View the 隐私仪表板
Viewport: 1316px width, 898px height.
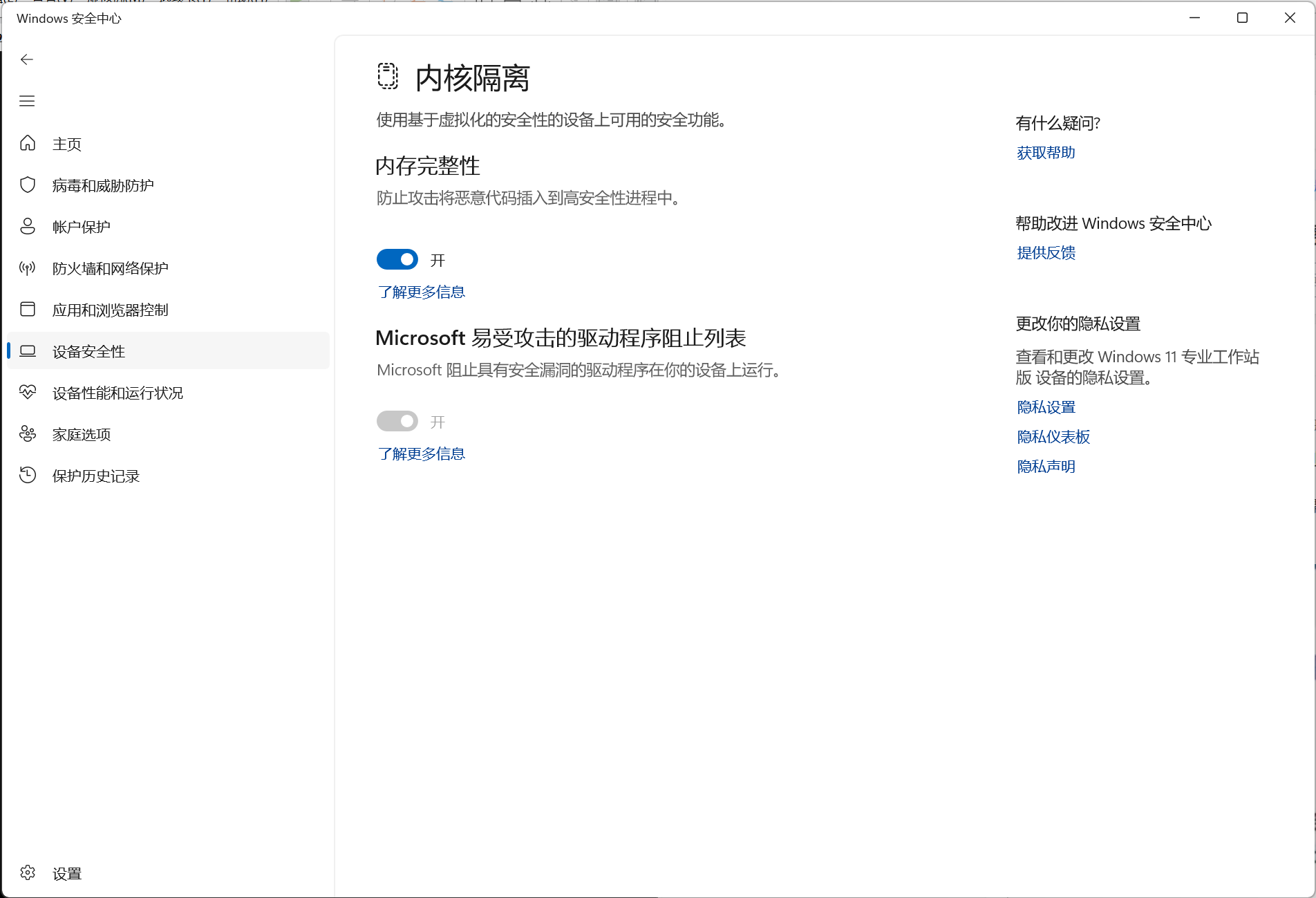point(1052,436)
